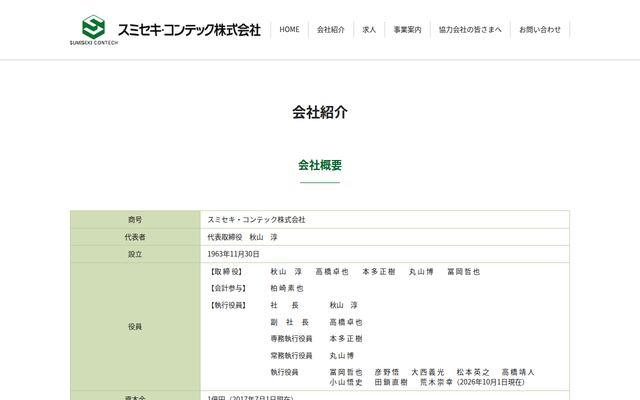Select the 商号 value スミセキ・コンテック株式会社

click(256, 220)
